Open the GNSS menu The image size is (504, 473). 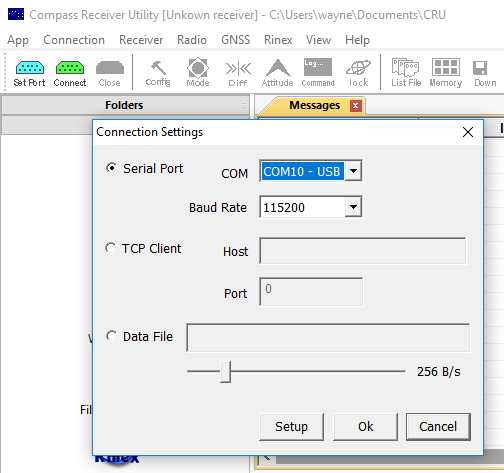pyautogui.click(x=235, y=40)
